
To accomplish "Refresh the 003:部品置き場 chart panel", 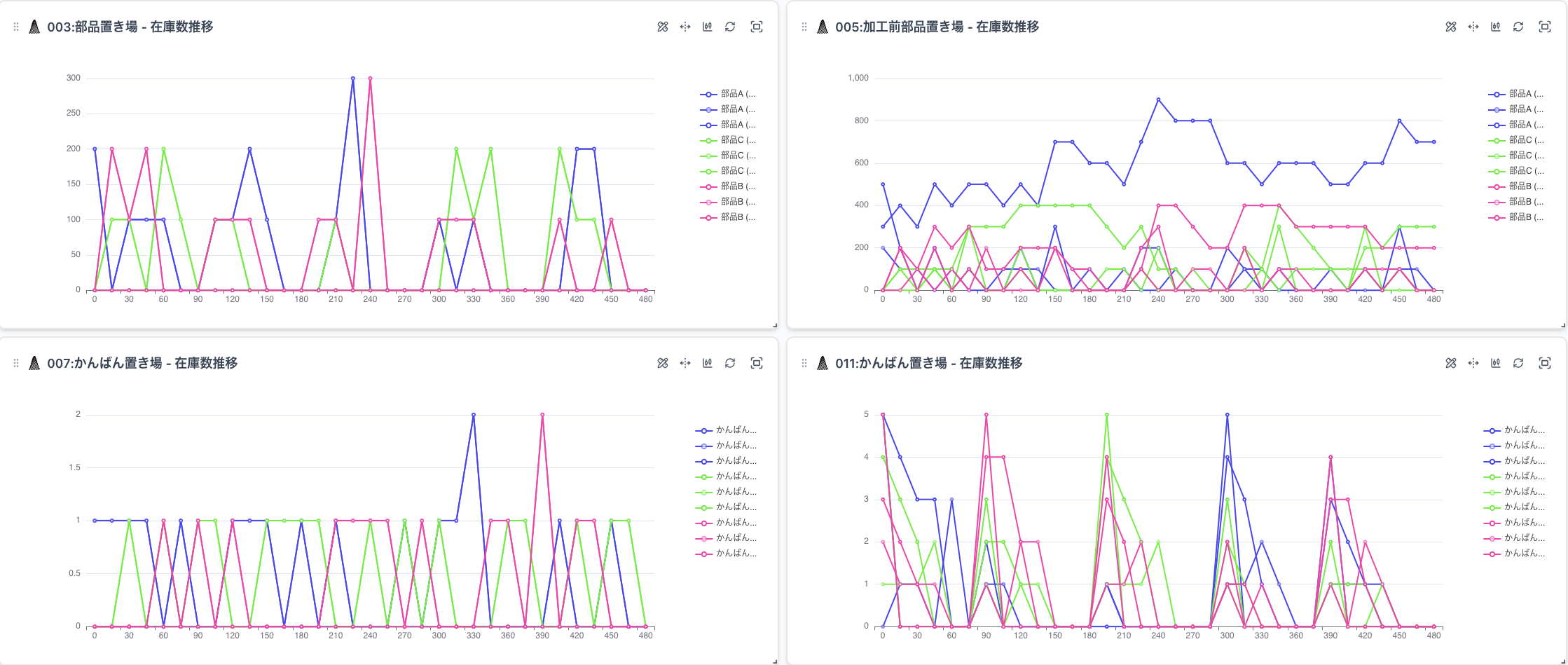I will [729, 27].
